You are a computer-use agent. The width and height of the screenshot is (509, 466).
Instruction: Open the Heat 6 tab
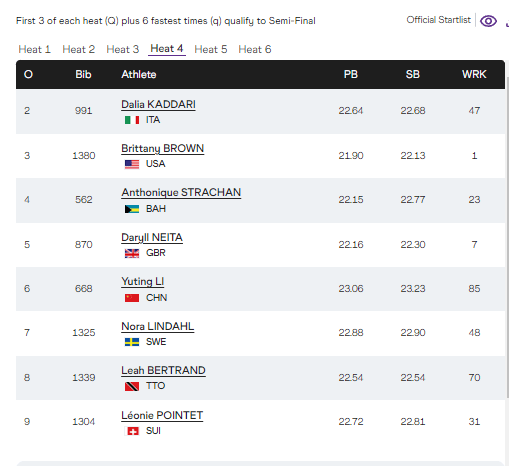tap(255, 49)
